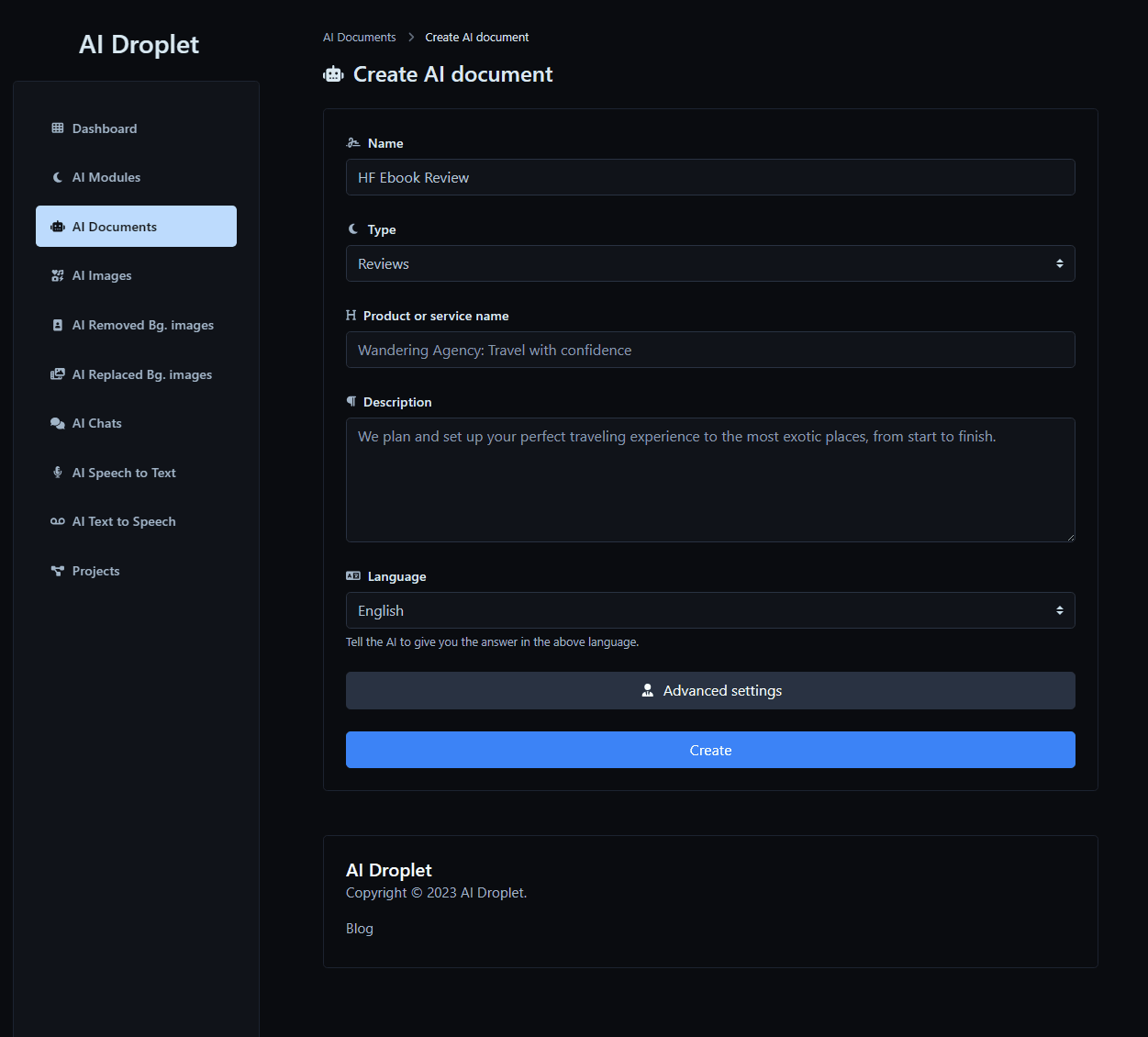
Task: Select AI Images menu item
Action: point(136,275)
